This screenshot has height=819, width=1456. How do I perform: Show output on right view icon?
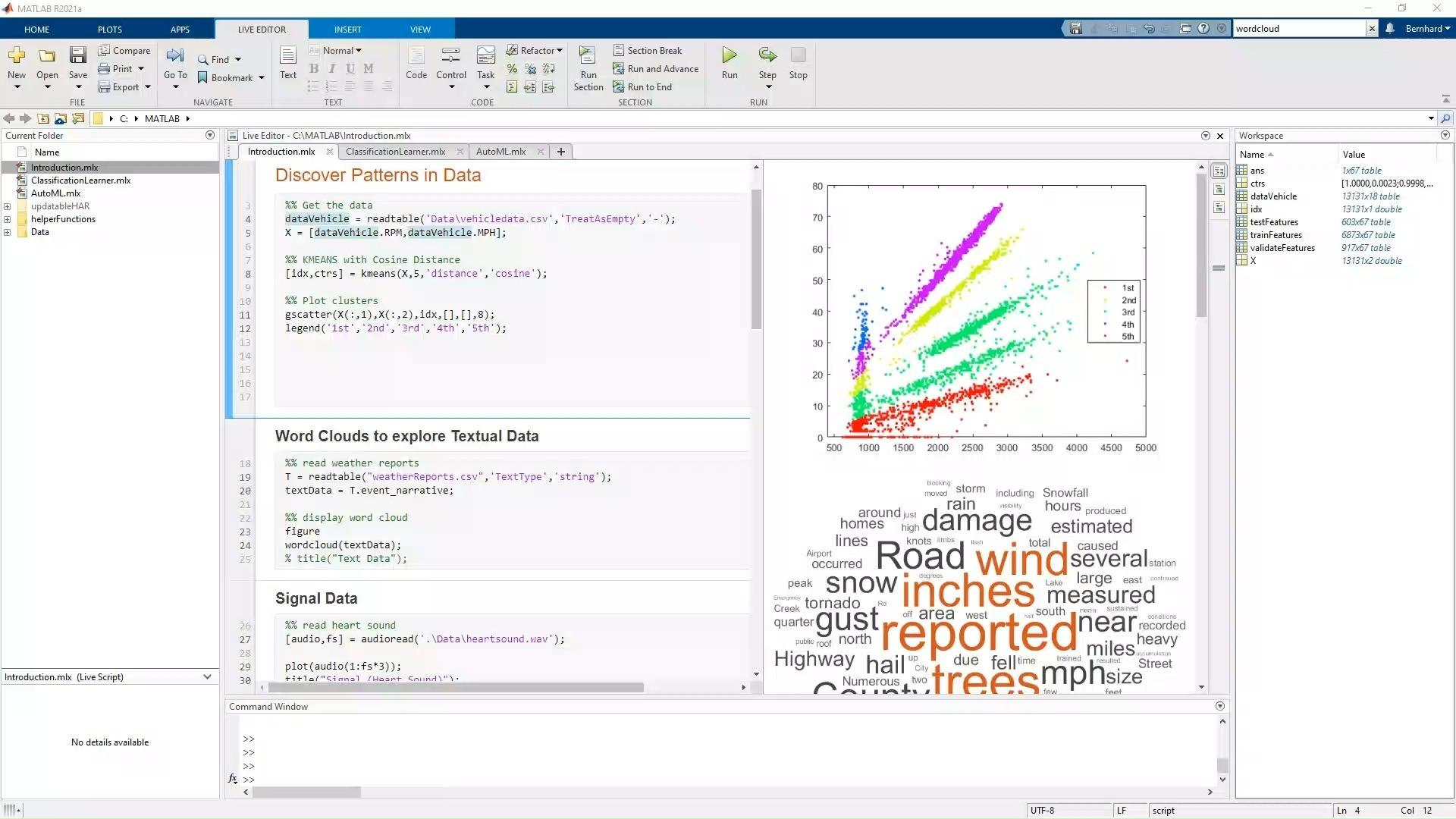[x=1219, y=171]
